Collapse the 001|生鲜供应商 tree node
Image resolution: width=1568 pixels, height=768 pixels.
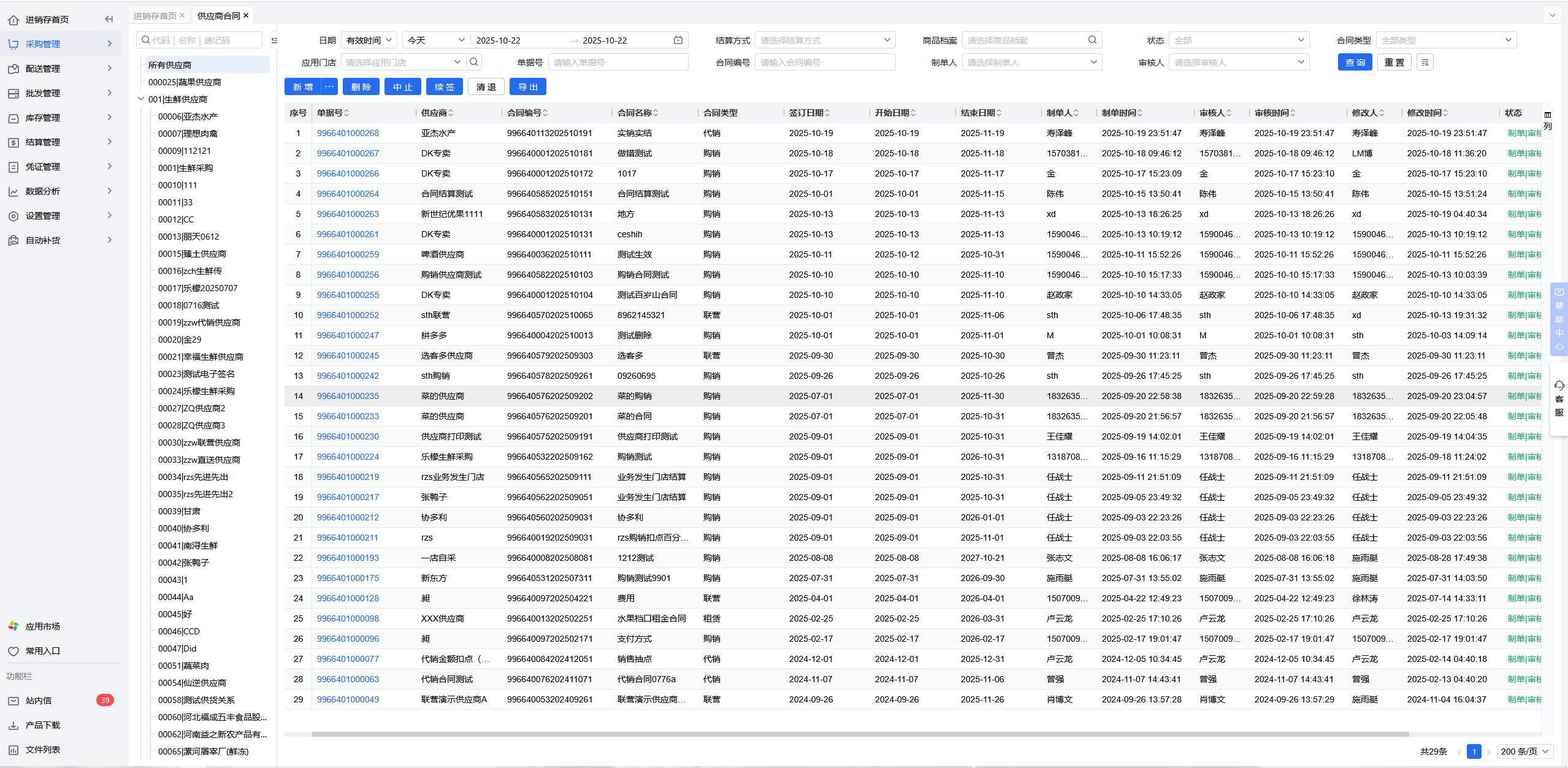(x=141, y=99)
